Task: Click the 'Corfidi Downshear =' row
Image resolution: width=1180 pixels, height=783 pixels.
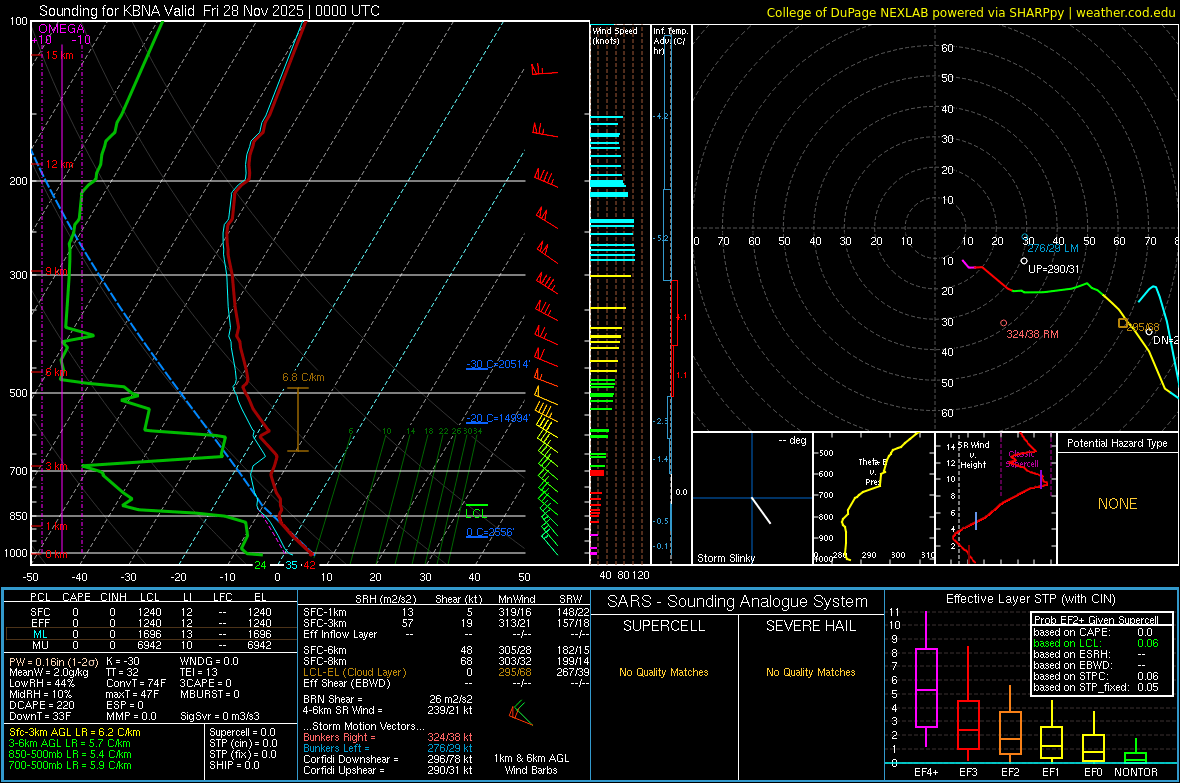Action: pyautogui.click(x=388, y=759)
